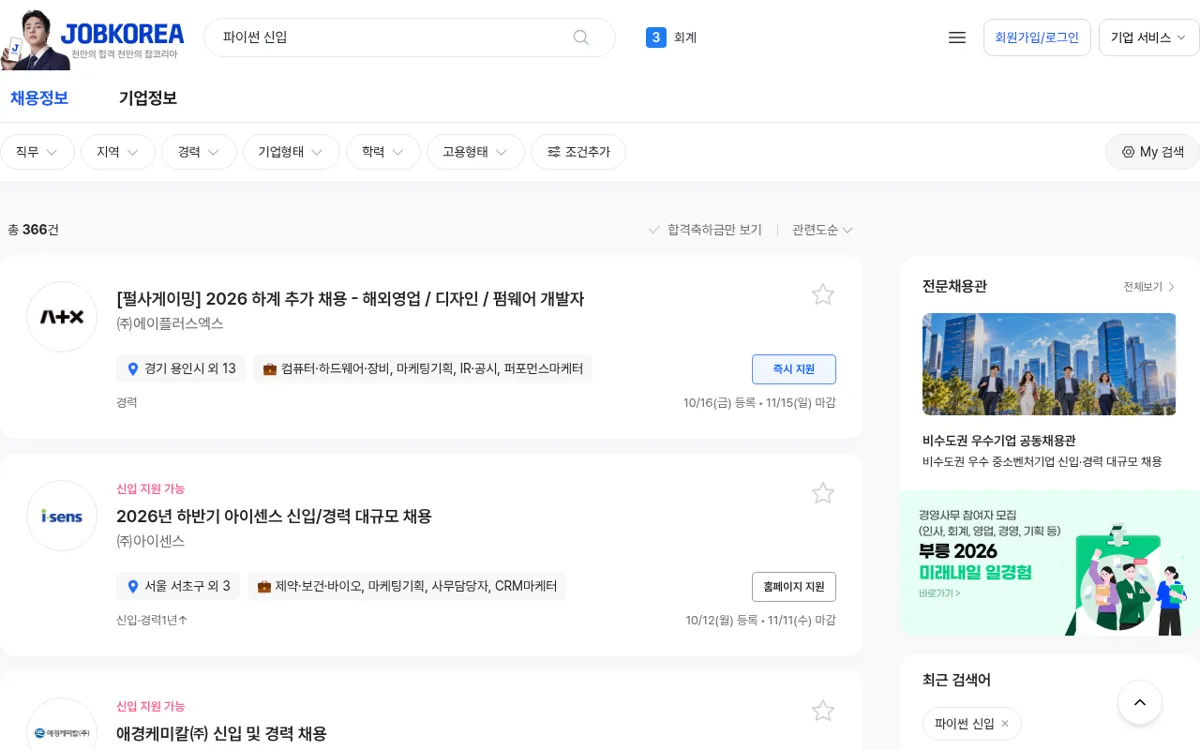Click the A+X company logo
The image size is (1200, 750).
pyautogui.click(x=62, y=317)
